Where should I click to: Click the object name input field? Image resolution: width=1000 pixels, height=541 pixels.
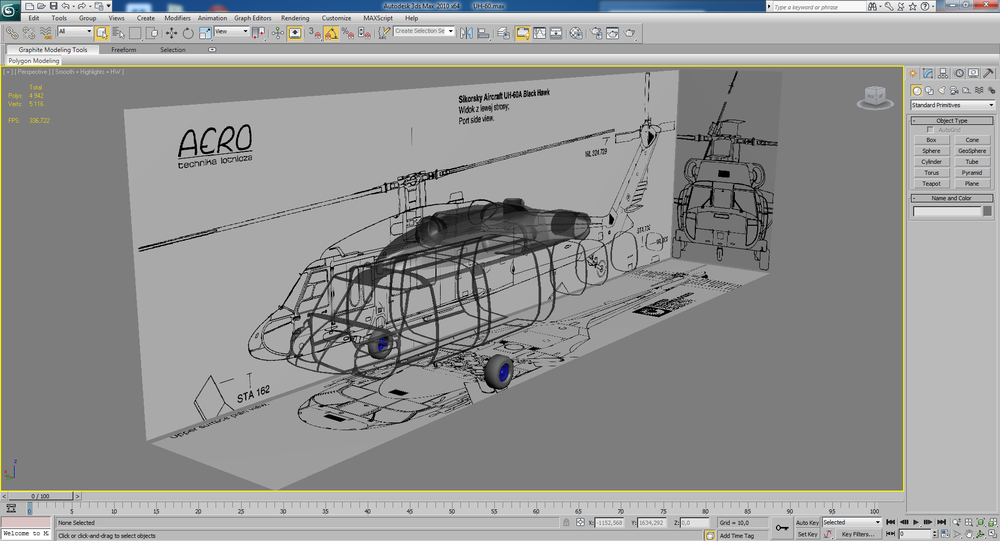coord(947,211)
